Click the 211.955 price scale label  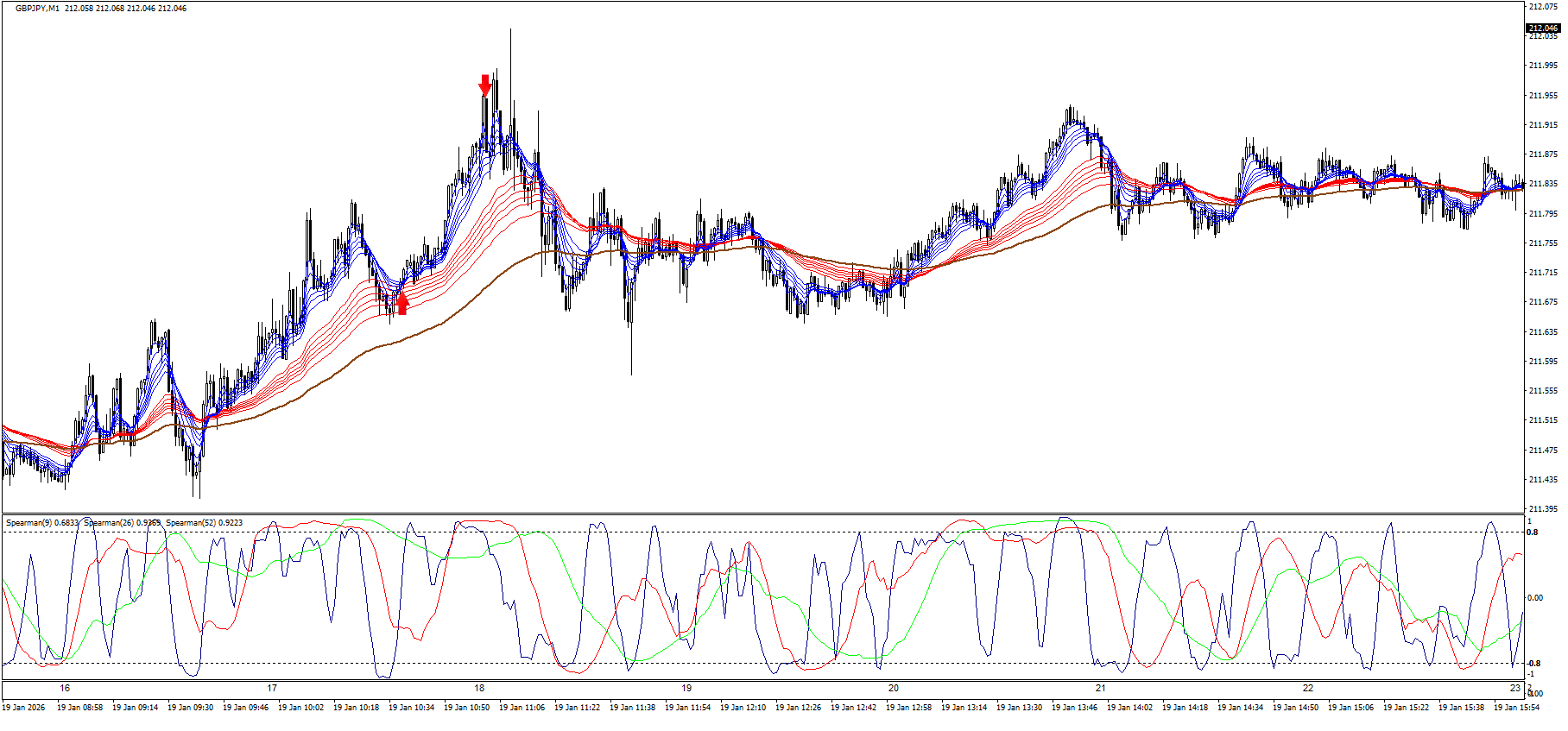(1542, 96)
